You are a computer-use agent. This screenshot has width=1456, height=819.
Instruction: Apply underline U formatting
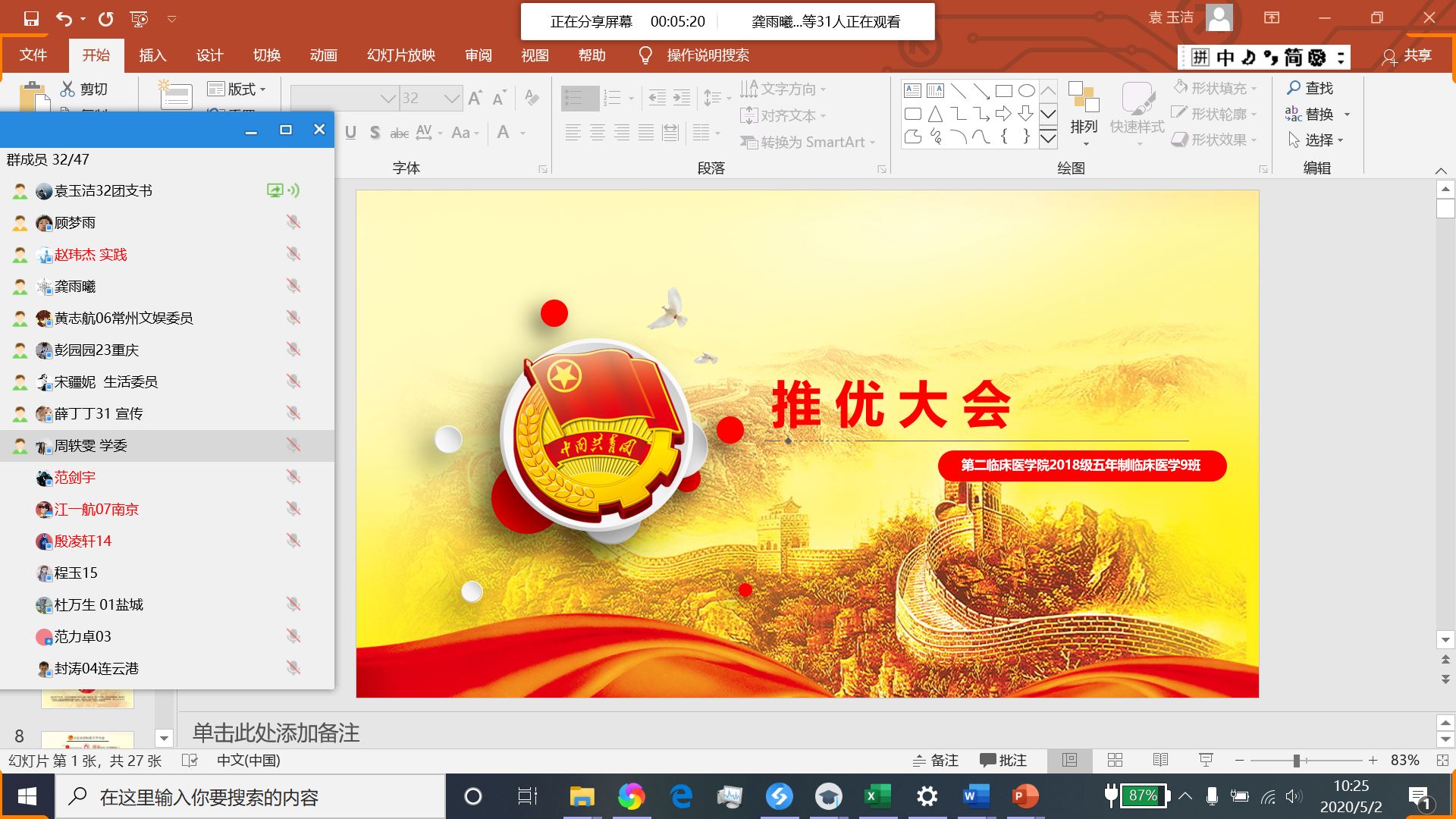[x=350, y=133]
